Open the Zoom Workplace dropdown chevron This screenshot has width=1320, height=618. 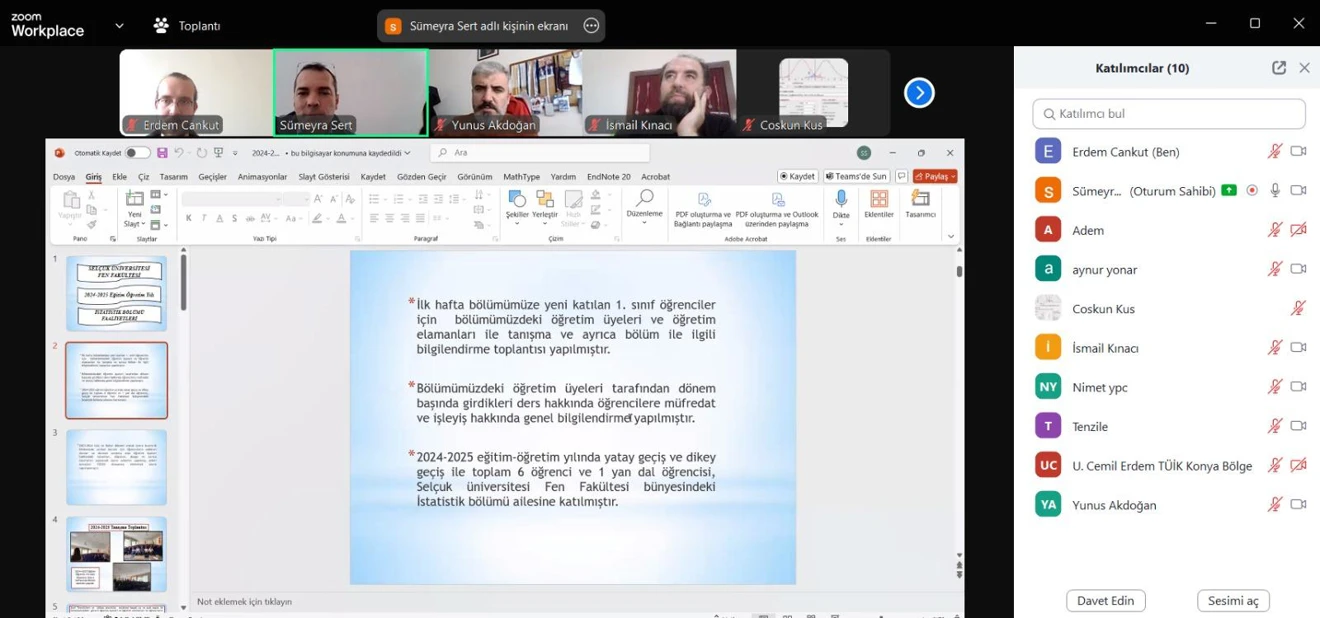[119, 25]
